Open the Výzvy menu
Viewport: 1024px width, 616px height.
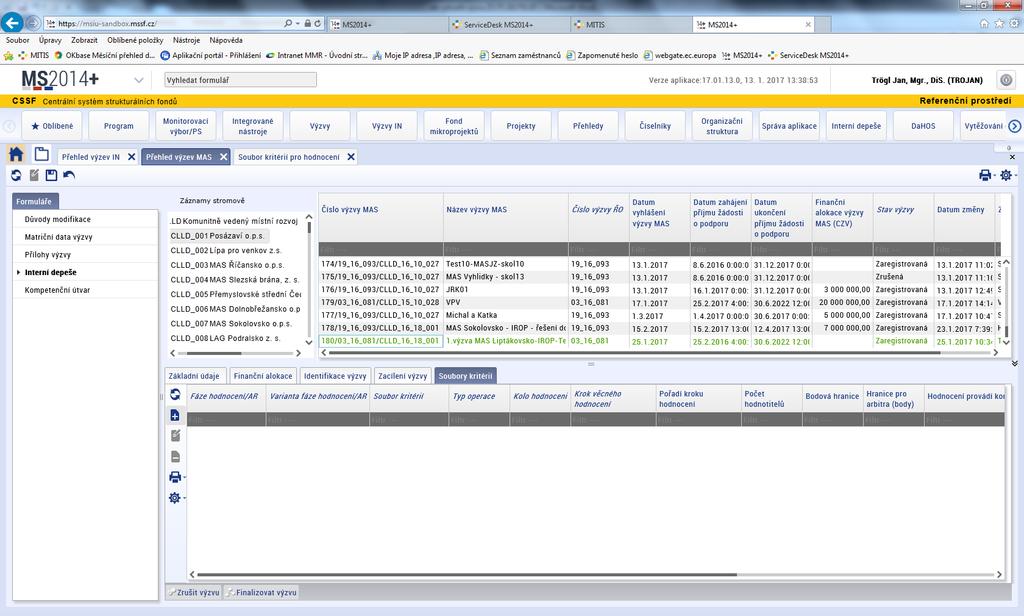coord(320,126)
